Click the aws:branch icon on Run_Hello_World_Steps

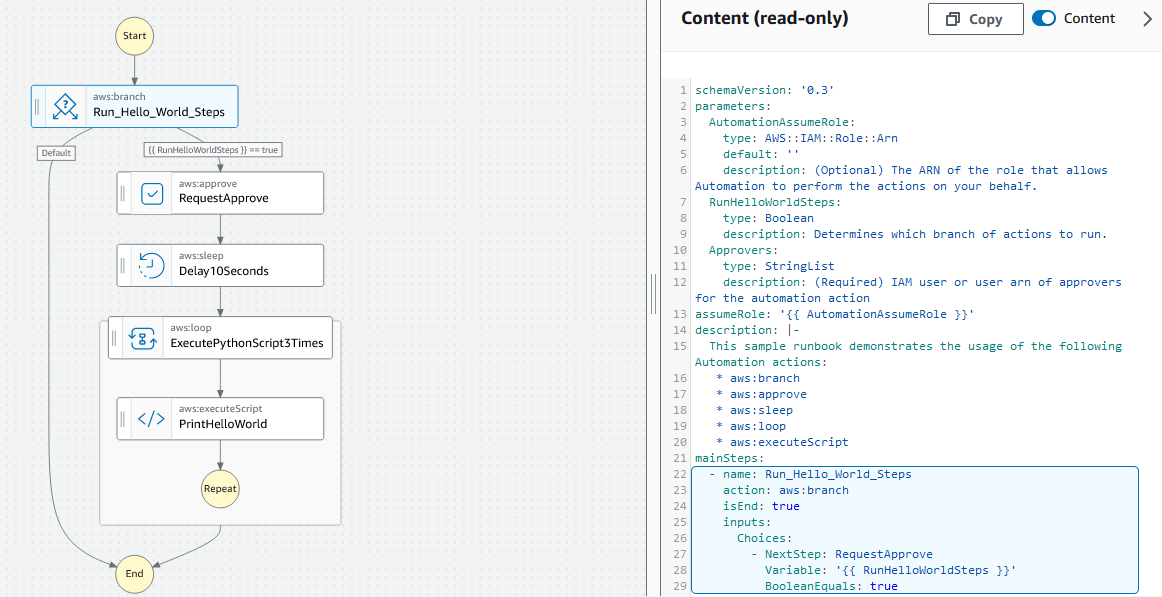[x=65, y=105]
